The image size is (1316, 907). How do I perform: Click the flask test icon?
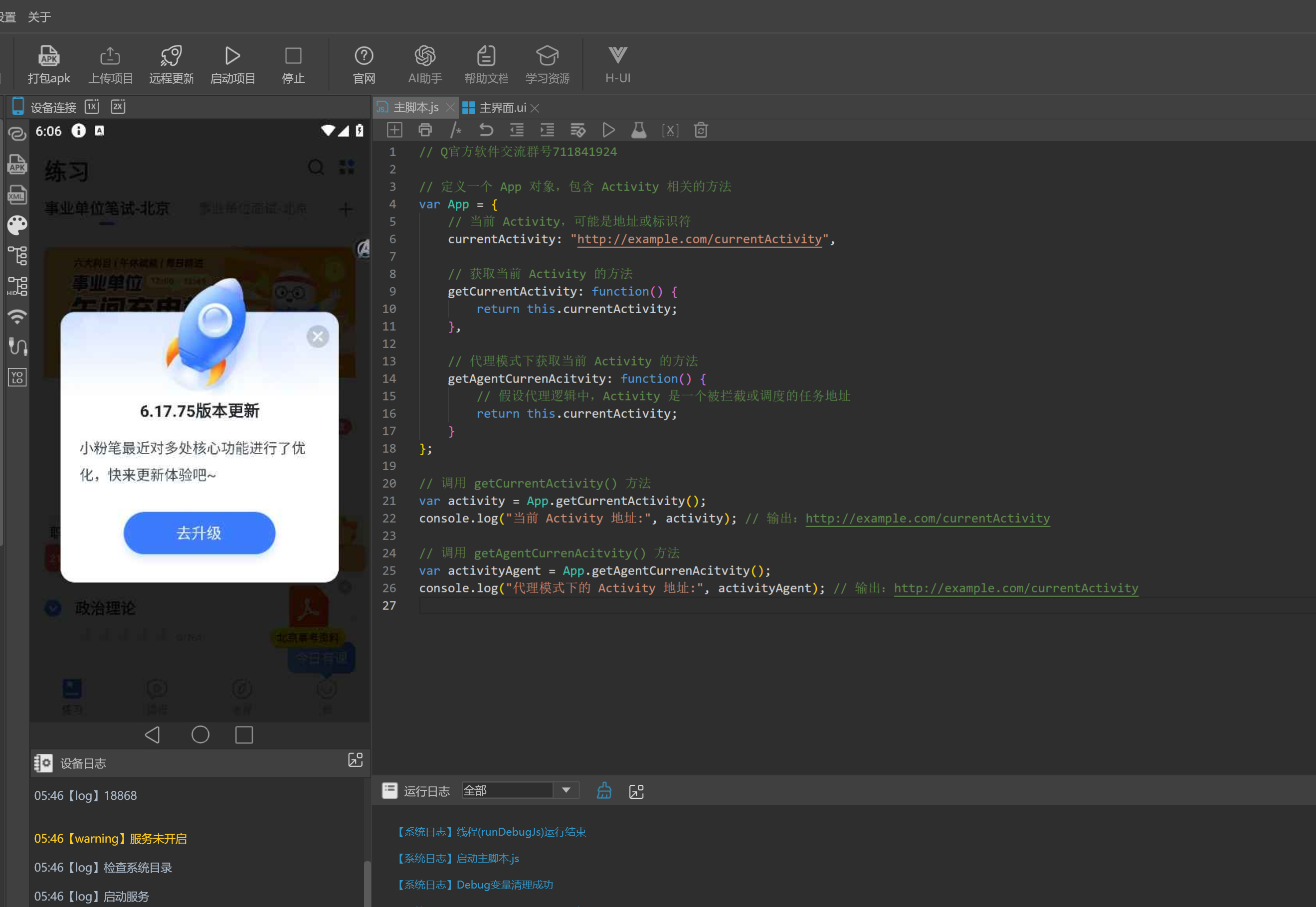pyautogui.click(x=639, y=130)
